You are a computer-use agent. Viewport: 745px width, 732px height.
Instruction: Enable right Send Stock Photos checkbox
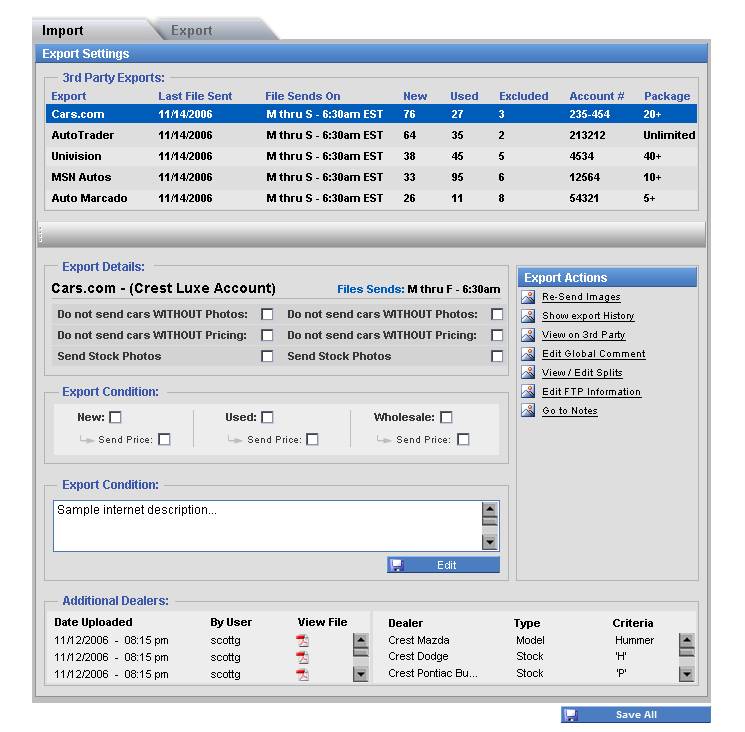point(497,356)
